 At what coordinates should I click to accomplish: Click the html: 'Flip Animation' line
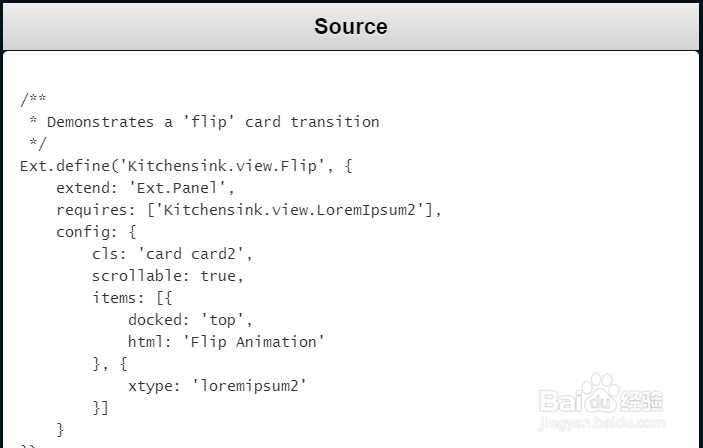226,342
